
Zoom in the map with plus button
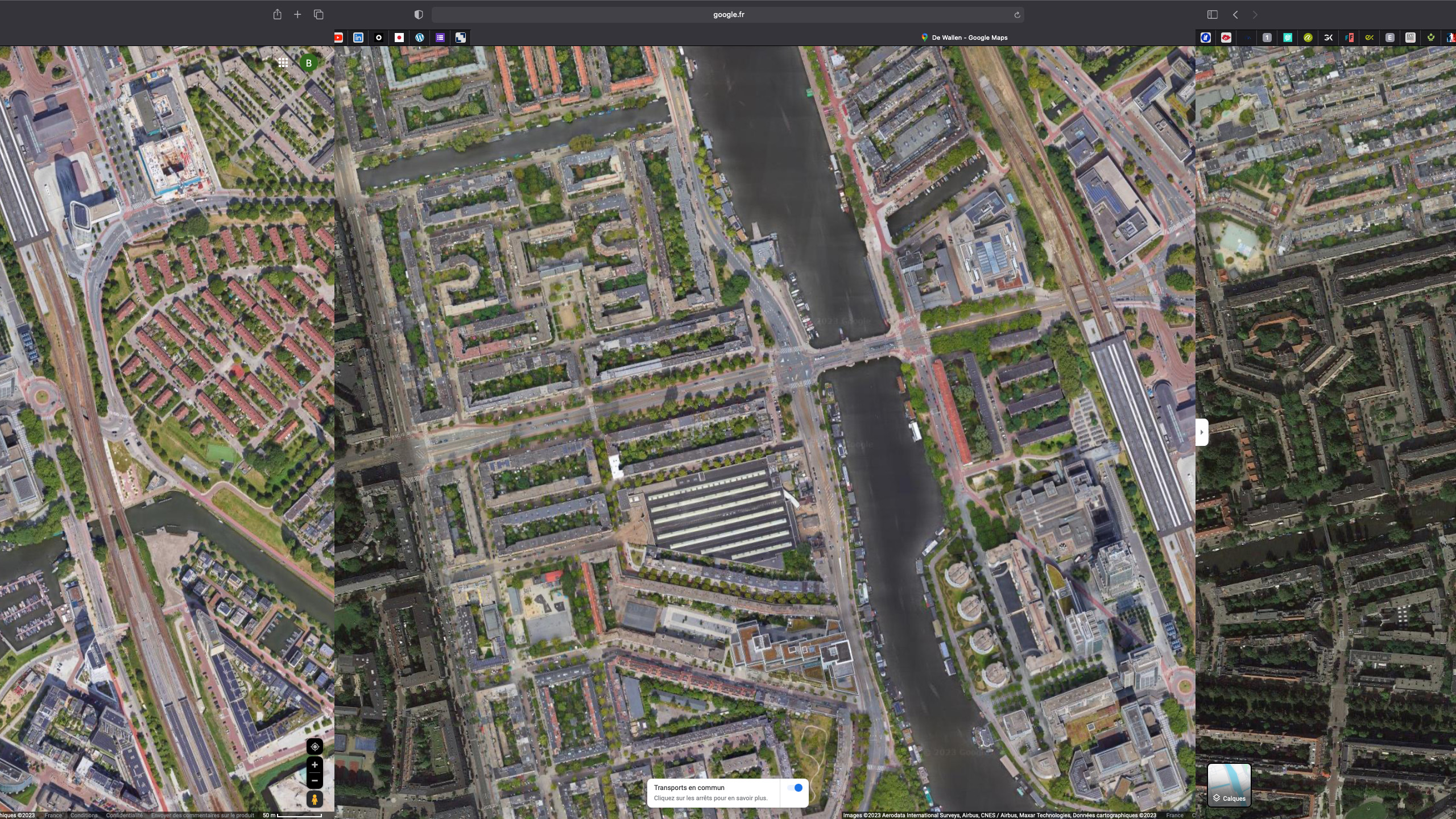pos(315,765)
